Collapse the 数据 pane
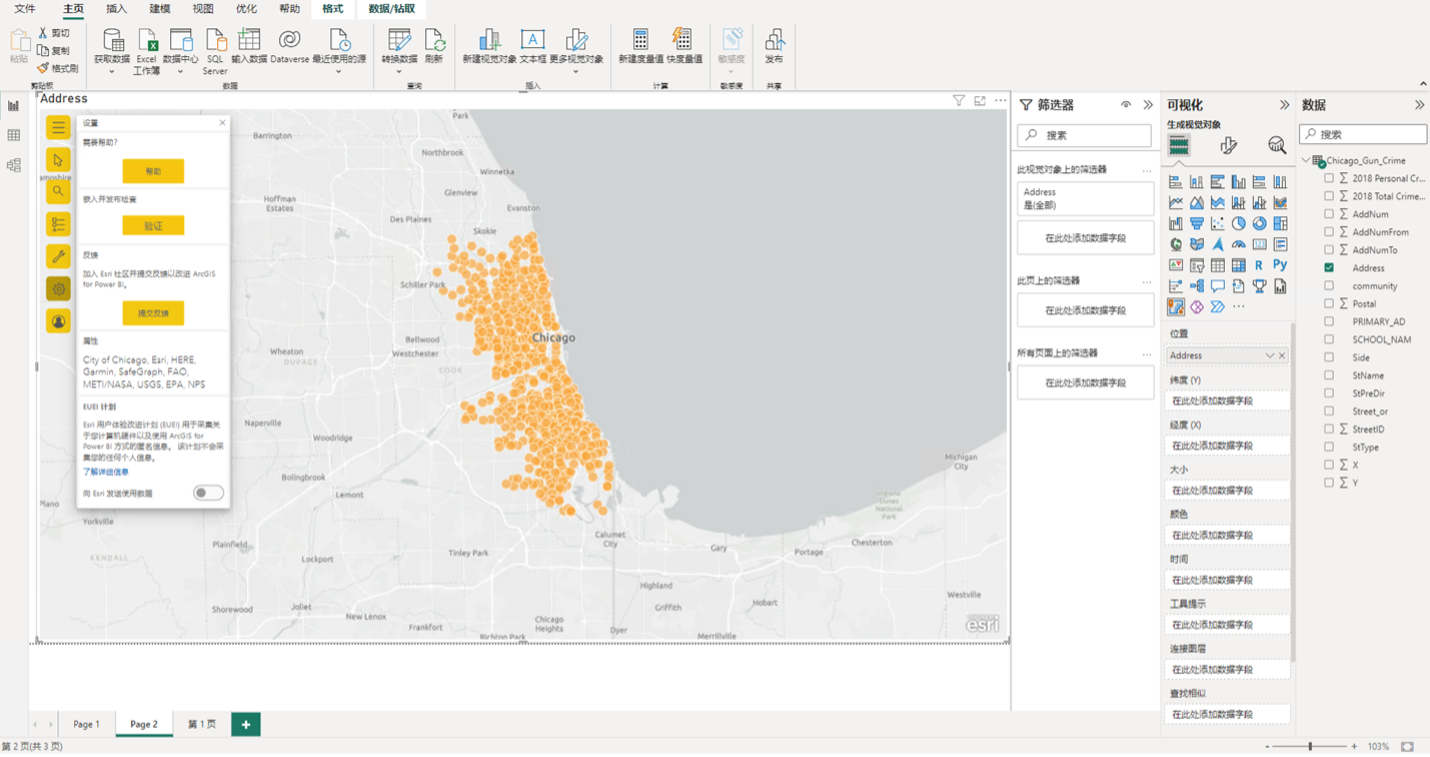The width and height of the screenshot is (1430, 757). 1419,104
